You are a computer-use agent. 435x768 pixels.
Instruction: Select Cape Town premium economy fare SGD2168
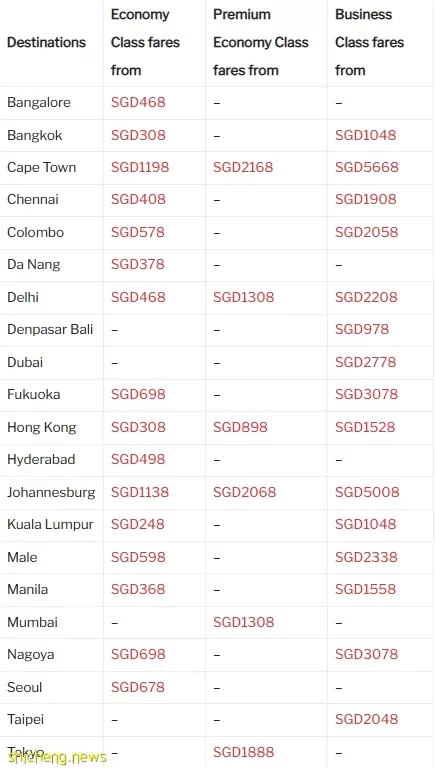click(243, 168)
